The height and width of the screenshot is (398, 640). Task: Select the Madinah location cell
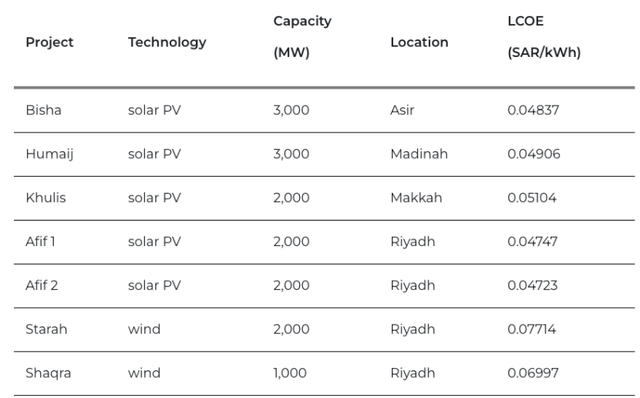[x=419, y=154]
